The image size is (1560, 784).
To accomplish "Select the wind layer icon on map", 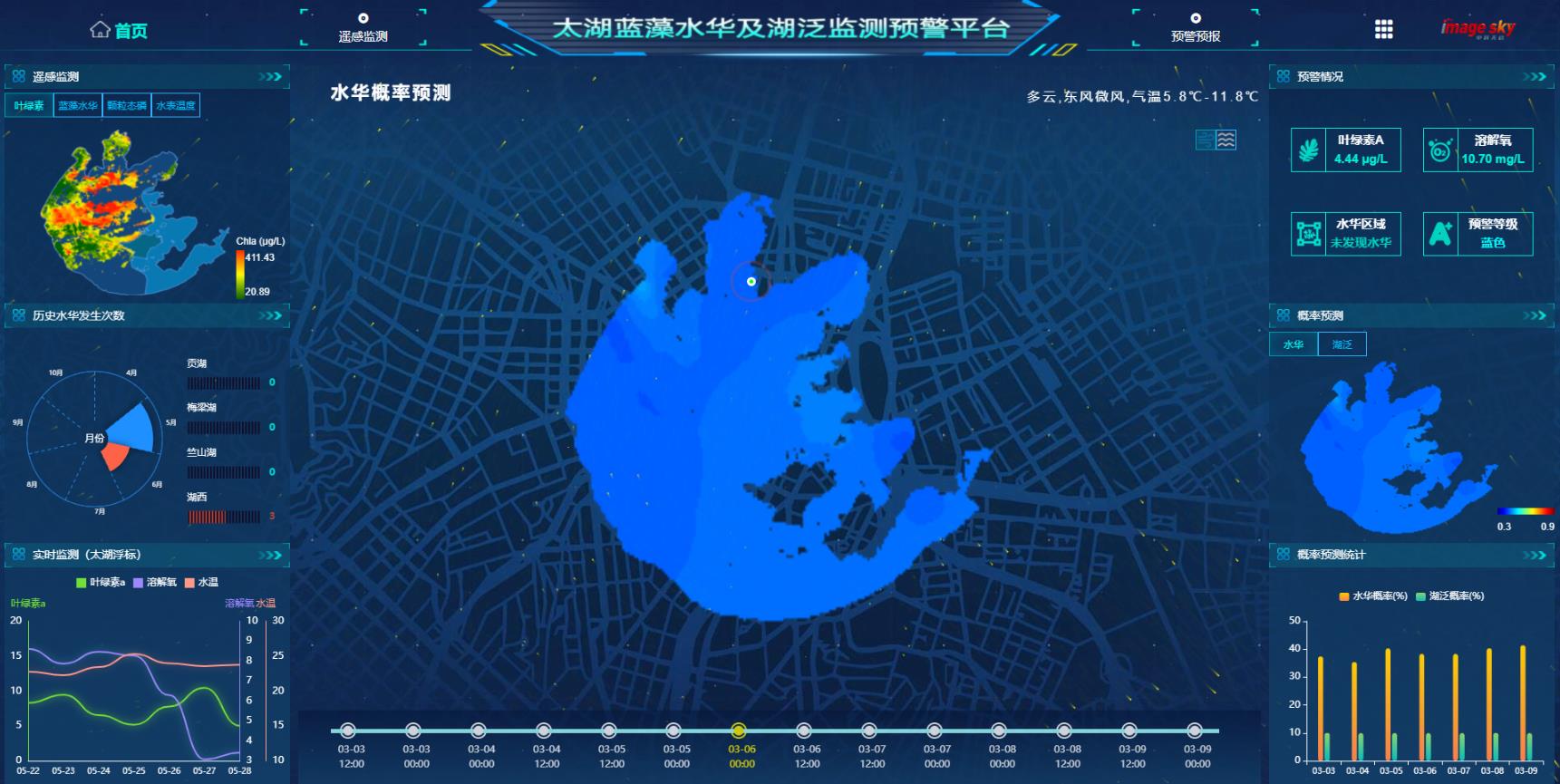I will point(1205,140).
